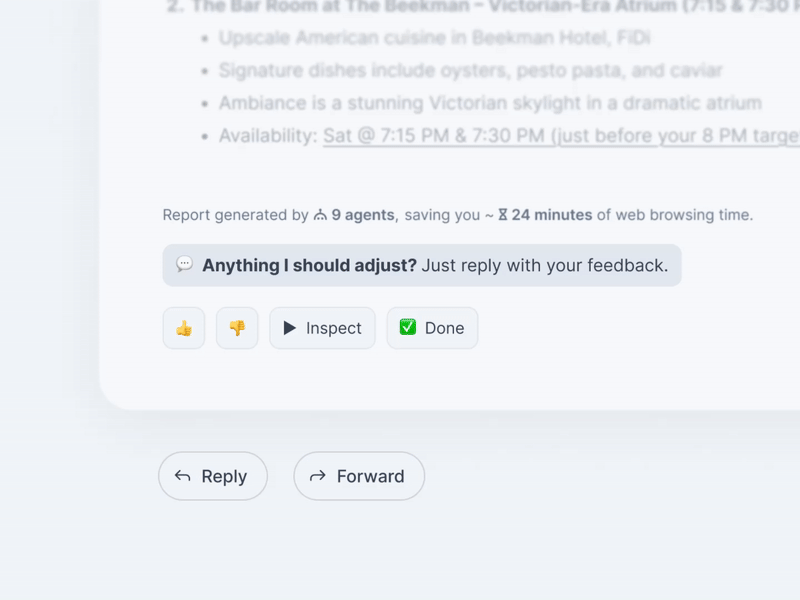Click the speech bubble icon before the feedback prompt

tap(185, 265)
